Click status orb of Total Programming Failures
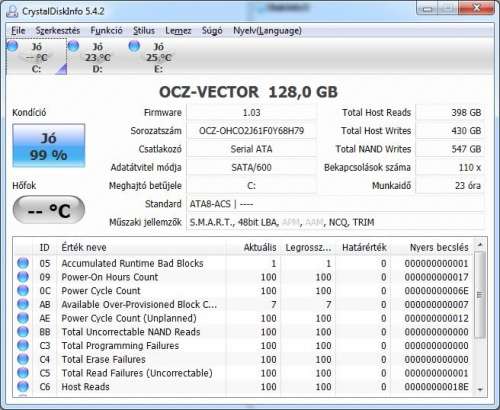500x410 pixels. [23, 346]
